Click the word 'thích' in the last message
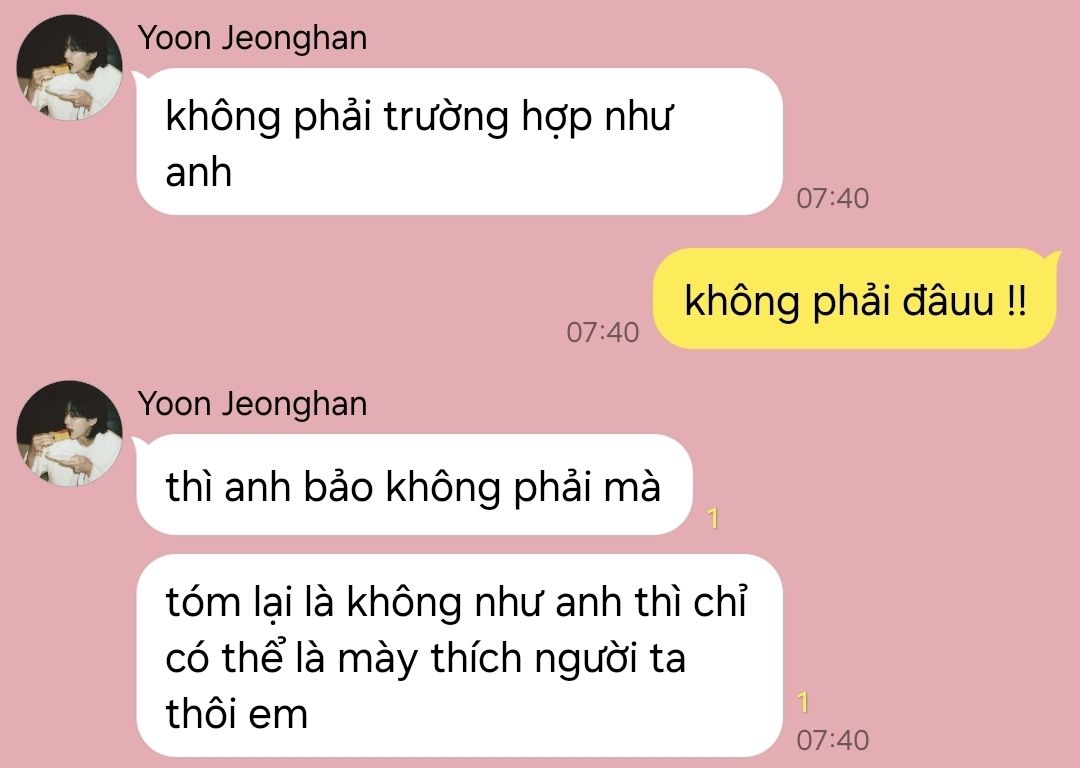This screenshot has height=768, width=1080. click(x=477, y=658)
